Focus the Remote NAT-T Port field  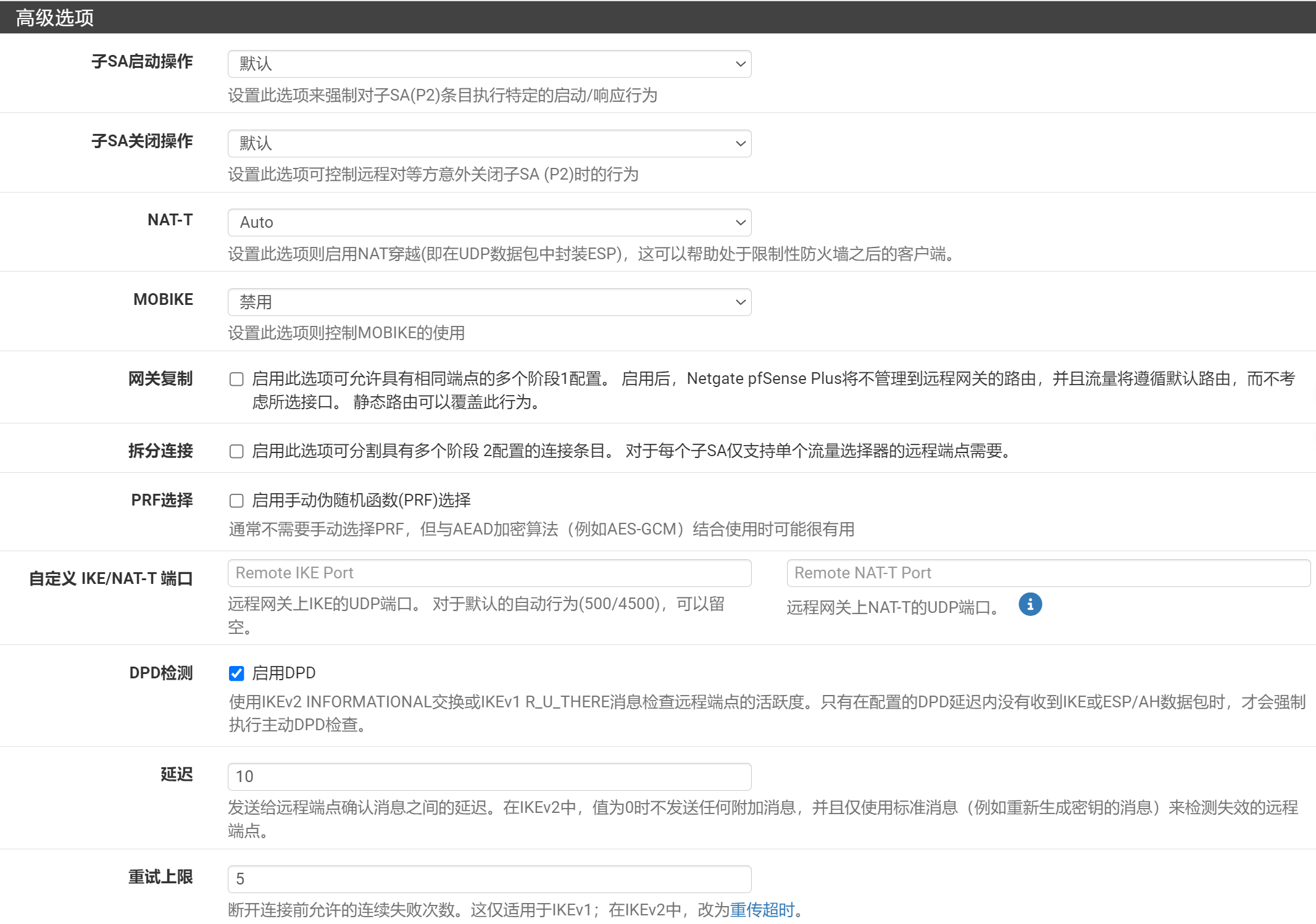[x=1047, y=573]
